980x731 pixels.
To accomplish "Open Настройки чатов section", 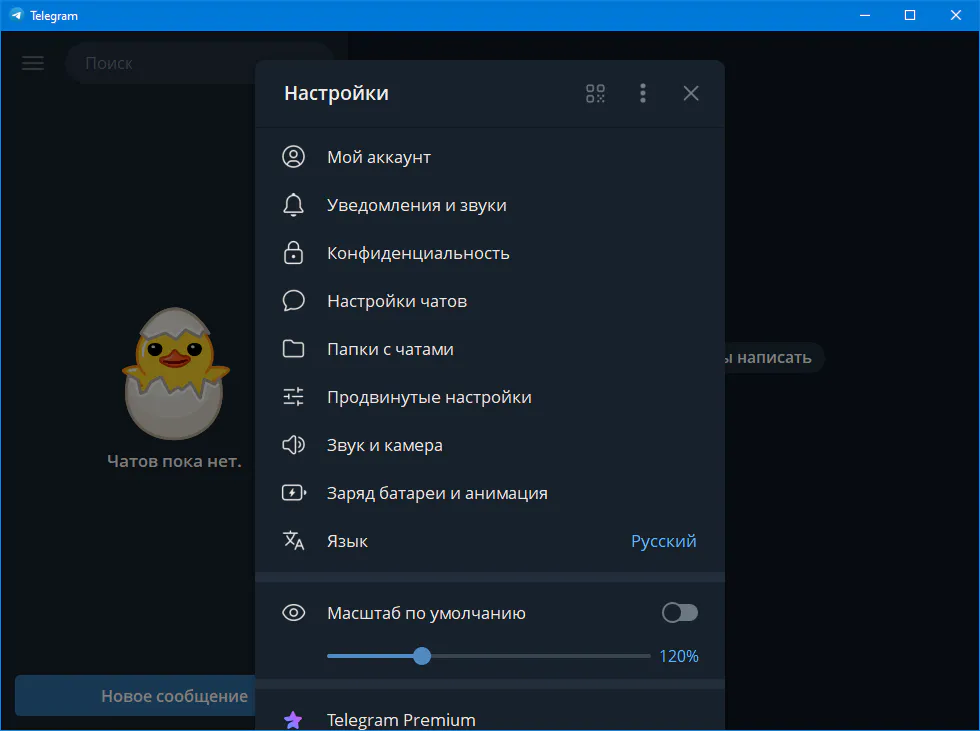I will point(490,301).
